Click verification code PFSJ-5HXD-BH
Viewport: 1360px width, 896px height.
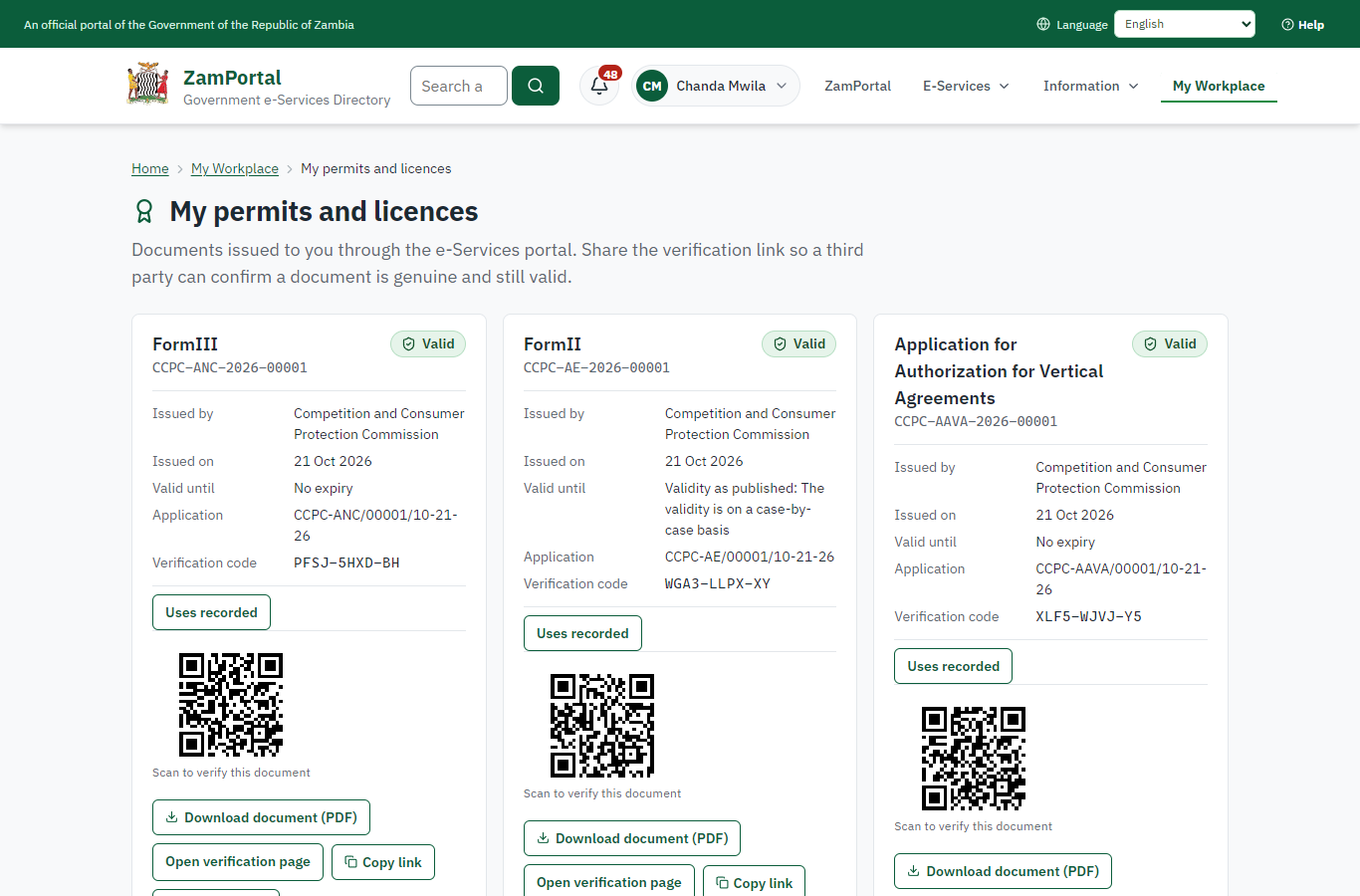coord(346,562)
